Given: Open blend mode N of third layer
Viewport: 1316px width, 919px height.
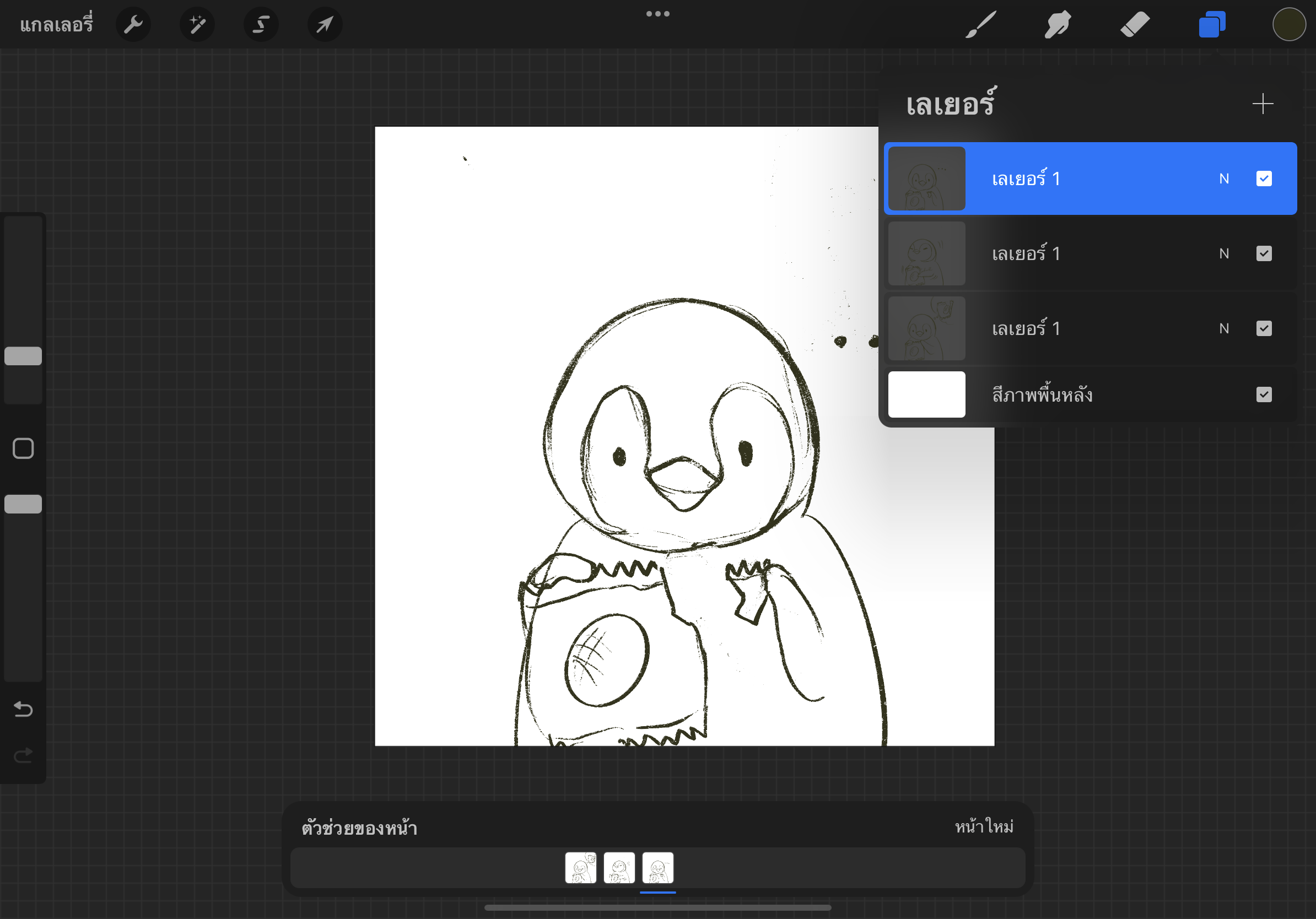Looking at the screenshot, I should [1224, 328].
